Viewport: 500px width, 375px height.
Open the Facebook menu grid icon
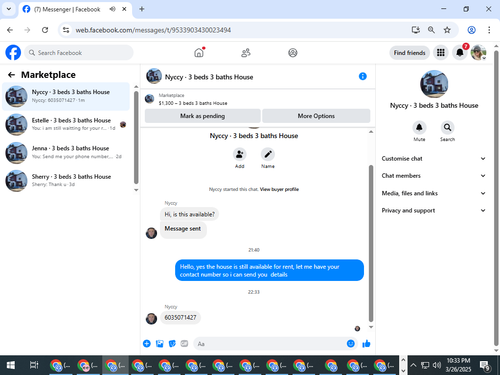(x=441, y=53)
